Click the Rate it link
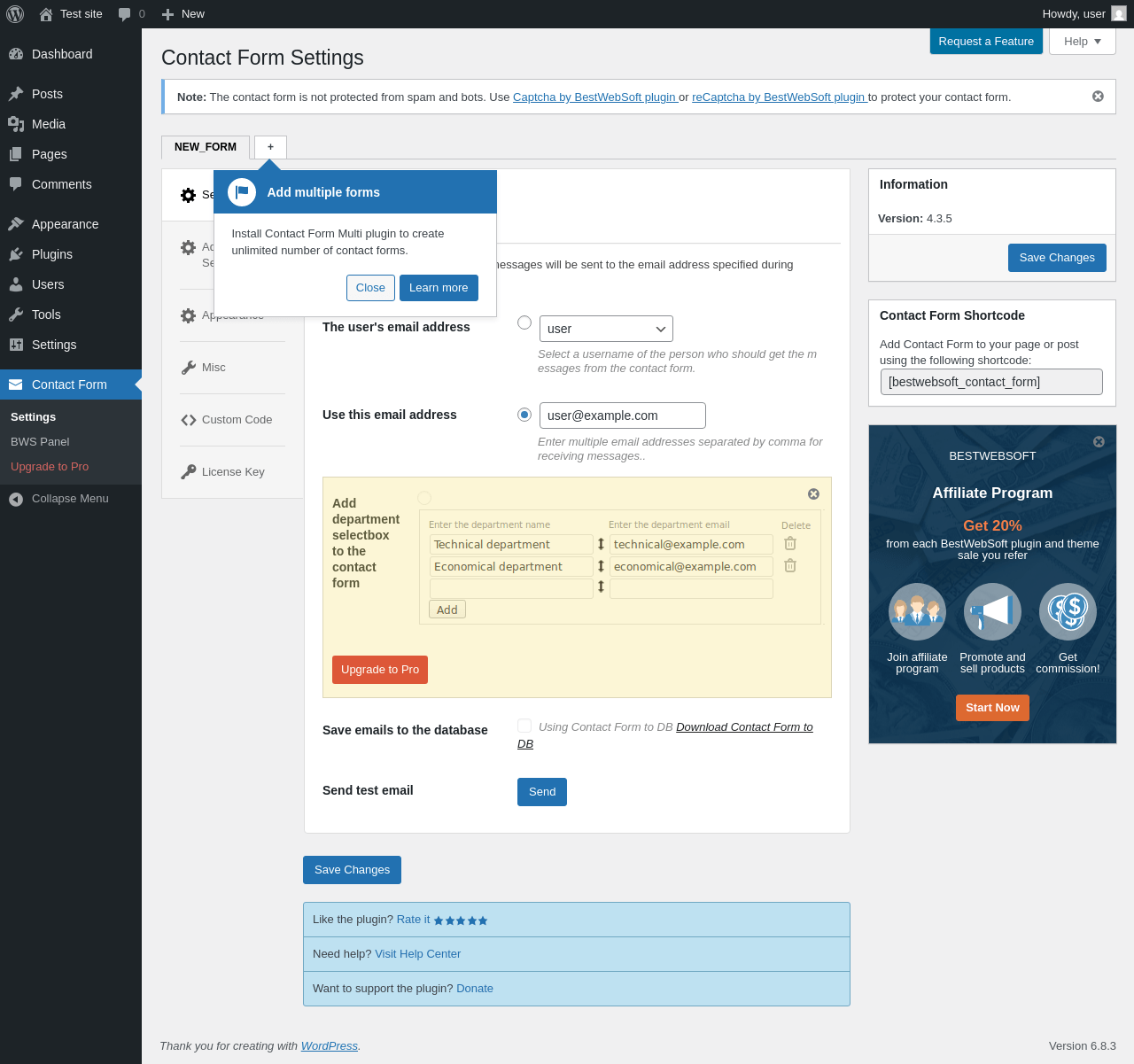Image resolution: width=1134 pixels, height=1064 pixels. coord(414,920)
